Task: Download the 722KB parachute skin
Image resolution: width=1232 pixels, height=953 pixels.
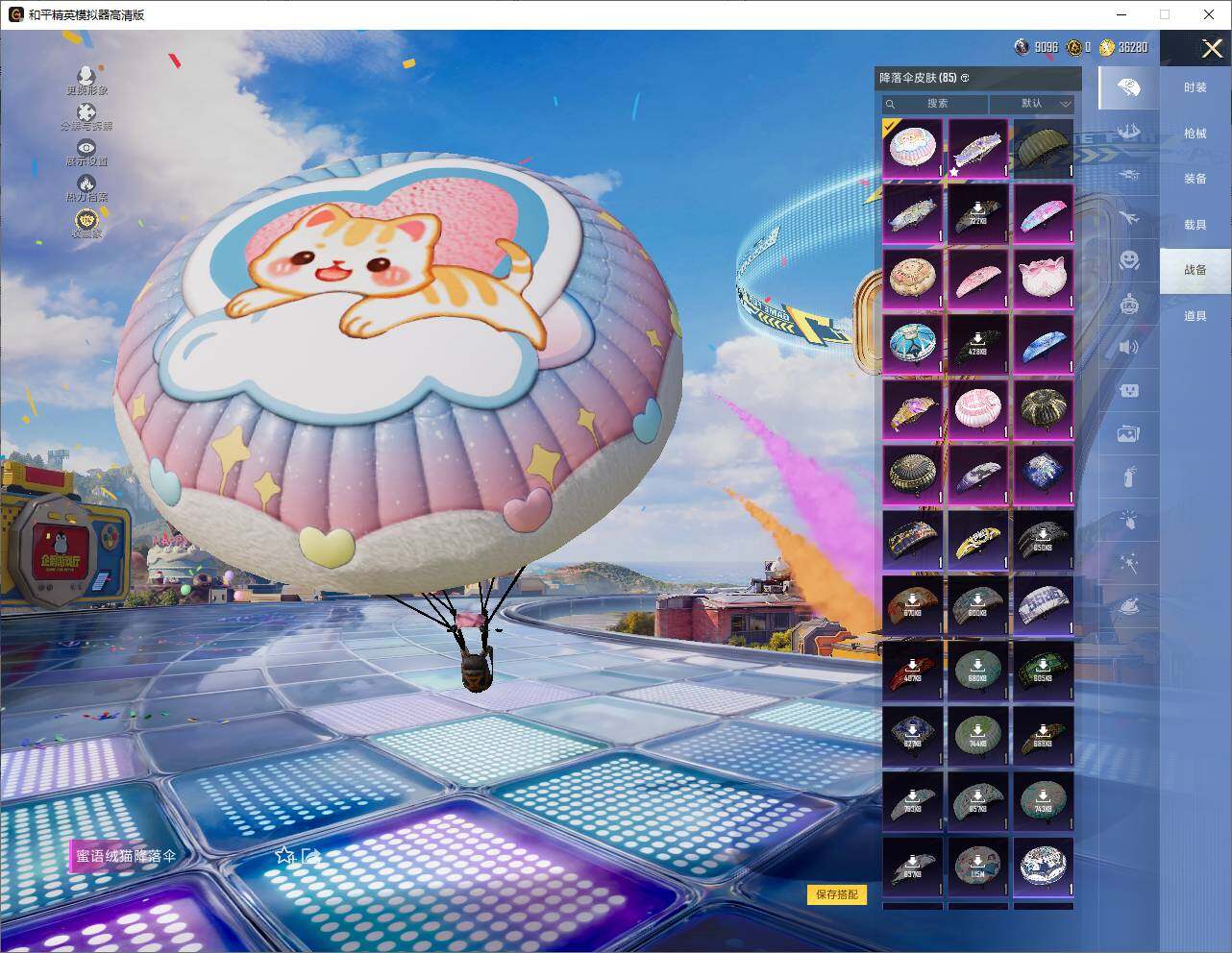Action: pos(978,213)
